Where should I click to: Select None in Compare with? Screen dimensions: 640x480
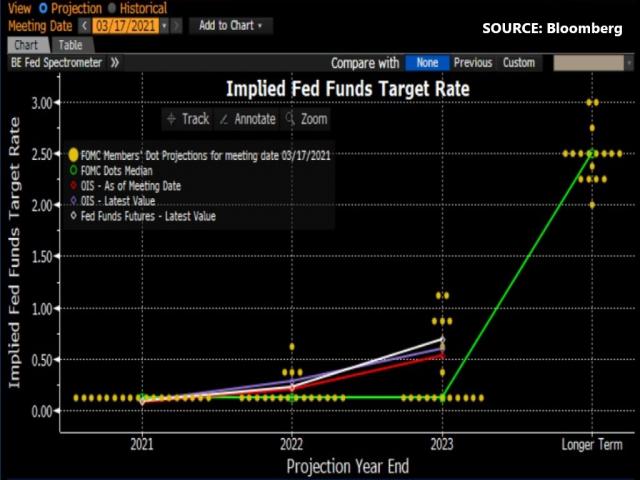428,62
